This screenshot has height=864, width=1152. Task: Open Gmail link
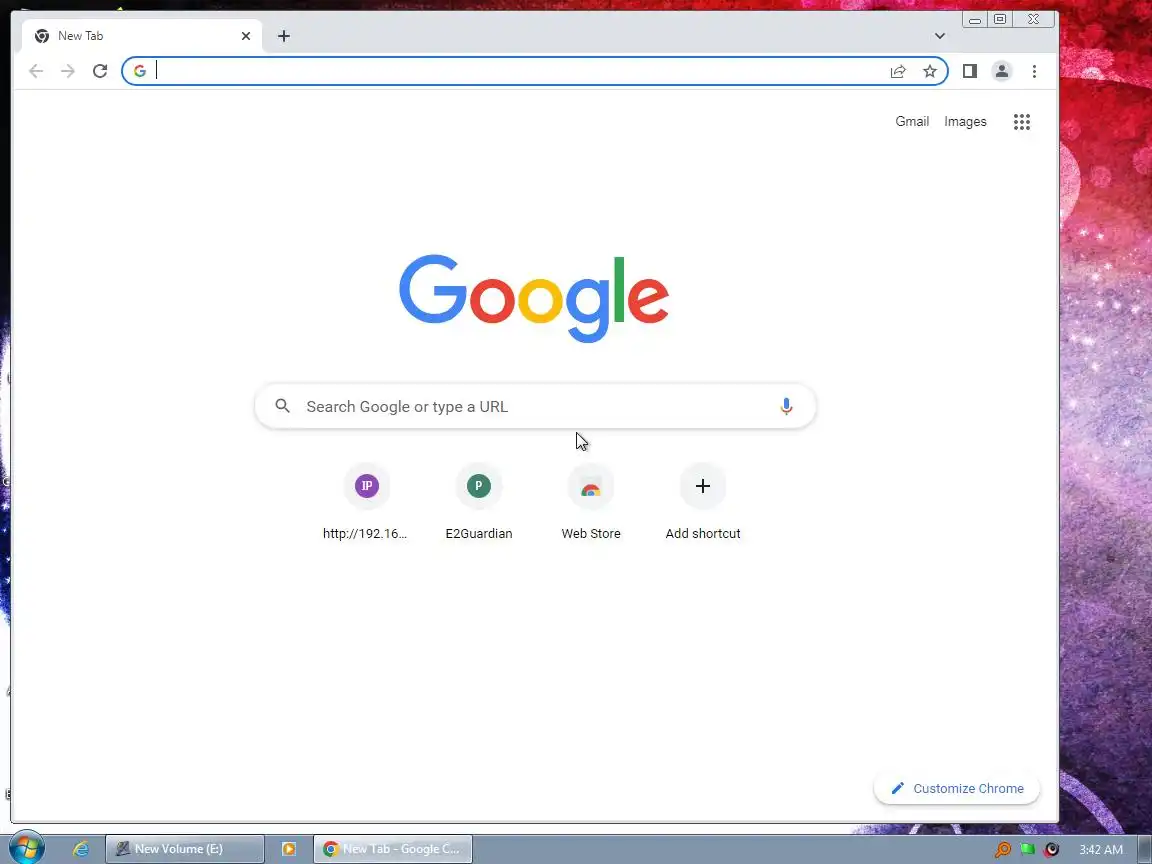tap(912, 122)
